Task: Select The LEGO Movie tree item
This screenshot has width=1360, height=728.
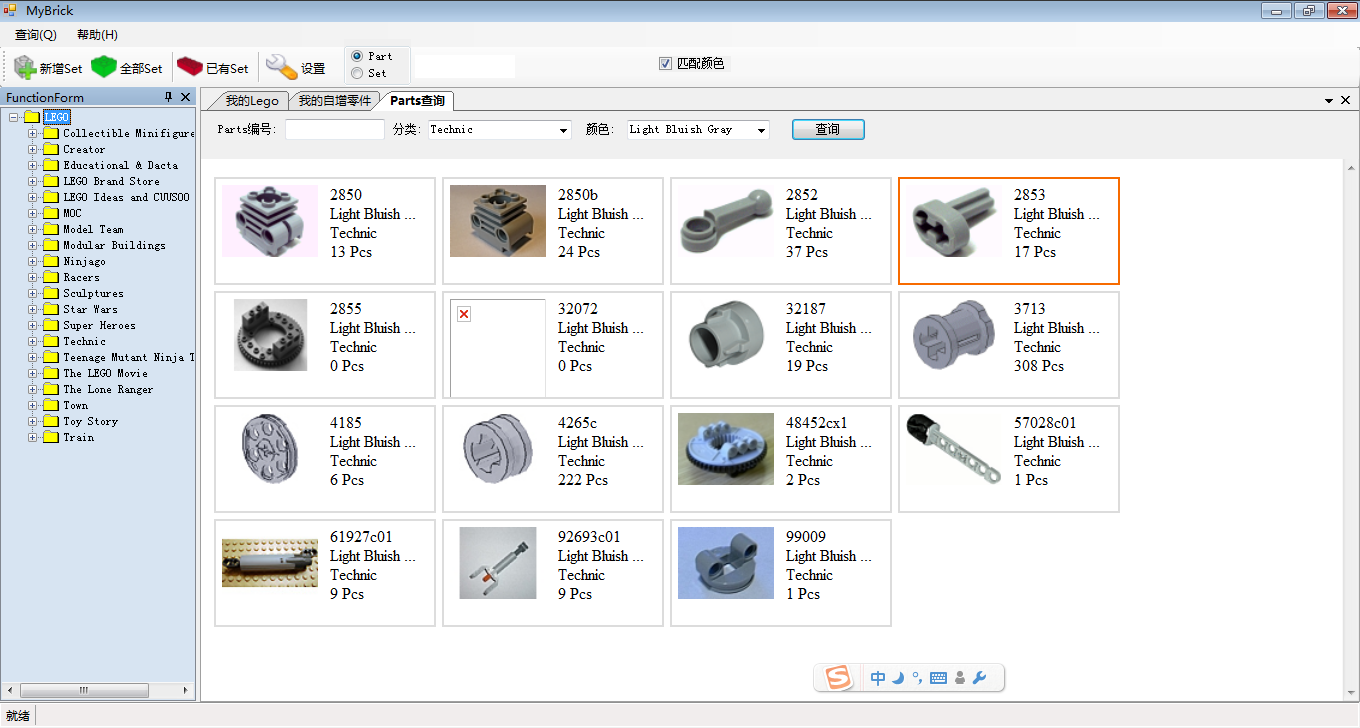Action: tap(106, 373)
